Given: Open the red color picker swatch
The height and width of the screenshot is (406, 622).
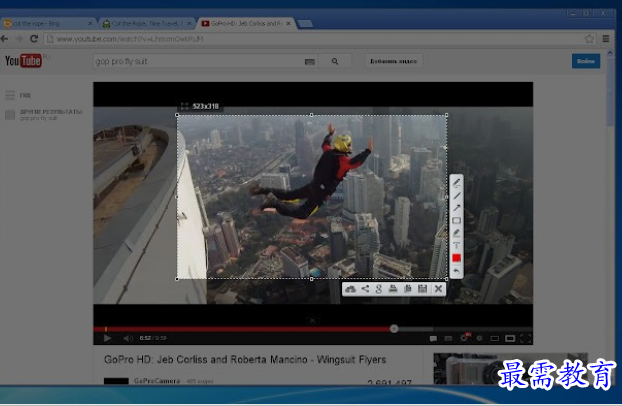Looking at the screenshot, I should point(457,258).
